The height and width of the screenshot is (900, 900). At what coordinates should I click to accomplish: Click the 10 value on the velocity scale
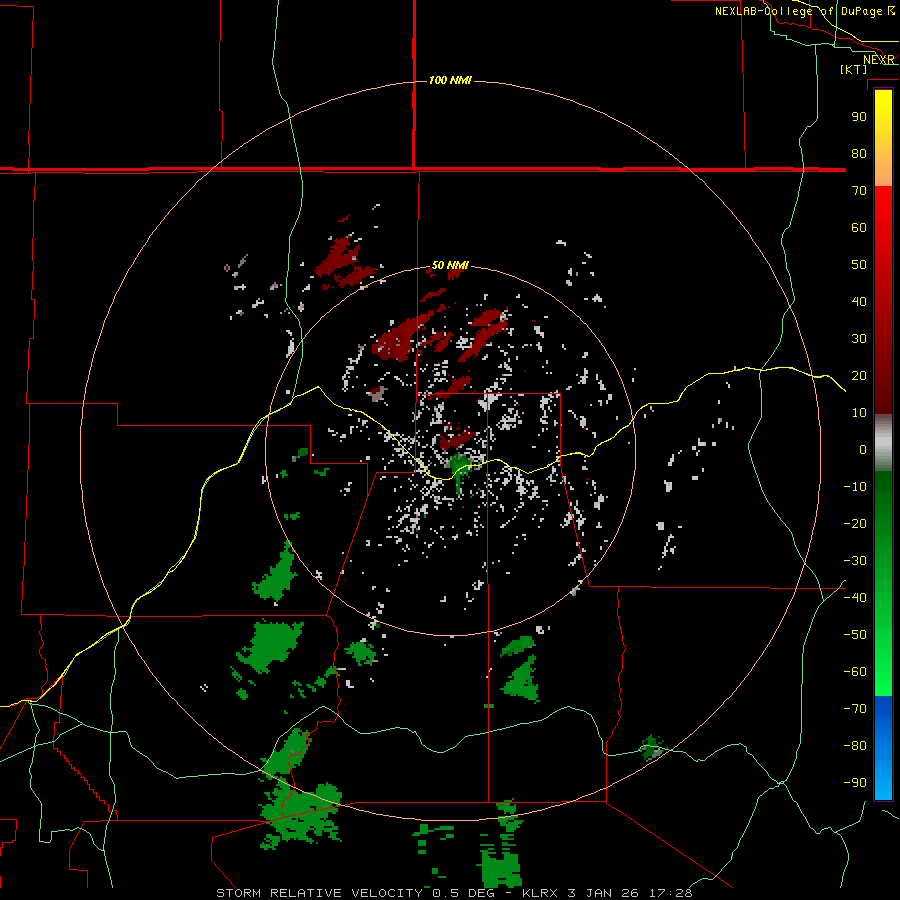tap(859, 413)
